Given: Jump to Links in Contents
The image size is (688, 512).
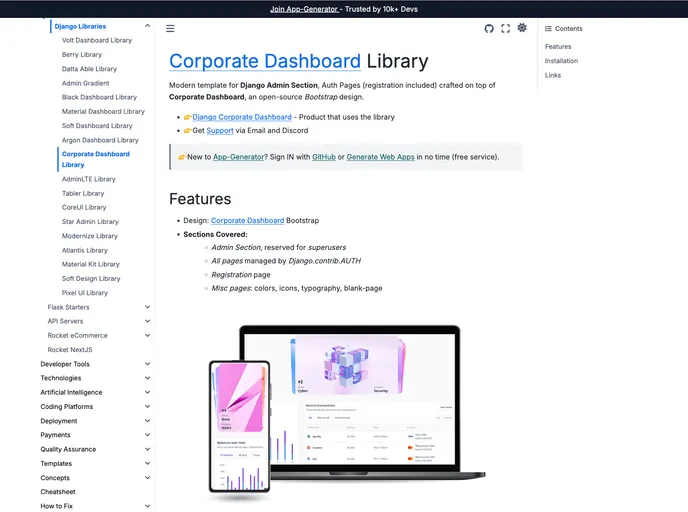Looking at the screenshot, I should click(x=553, y=75).
